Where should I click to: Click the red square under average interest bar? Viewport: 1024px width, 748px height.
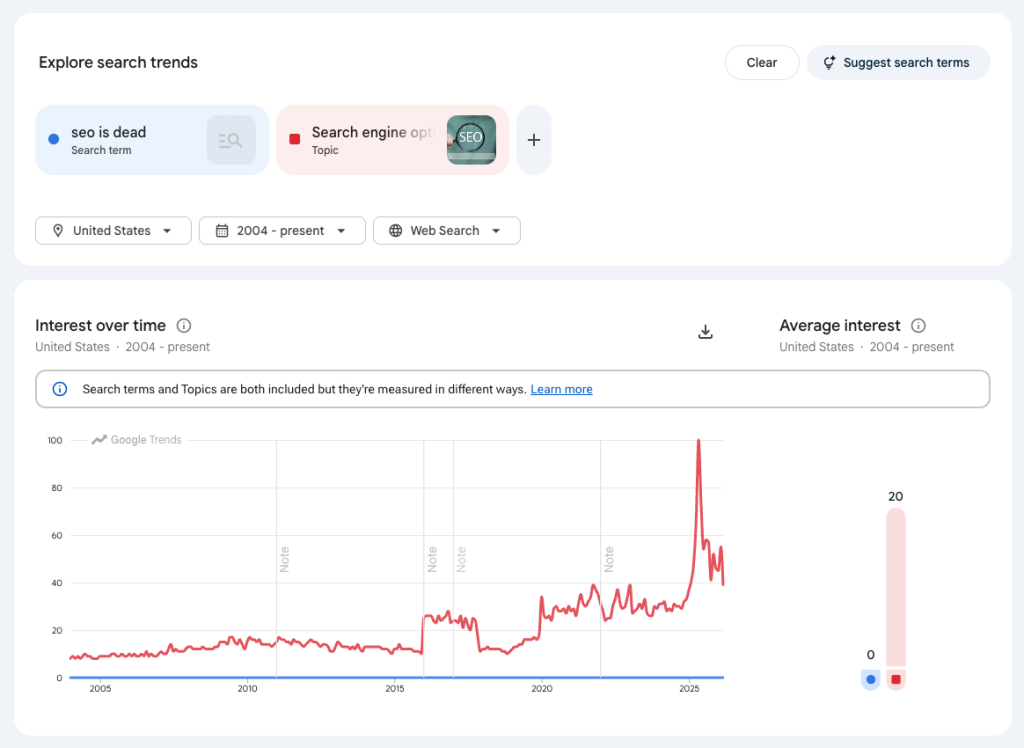point(896,680)
